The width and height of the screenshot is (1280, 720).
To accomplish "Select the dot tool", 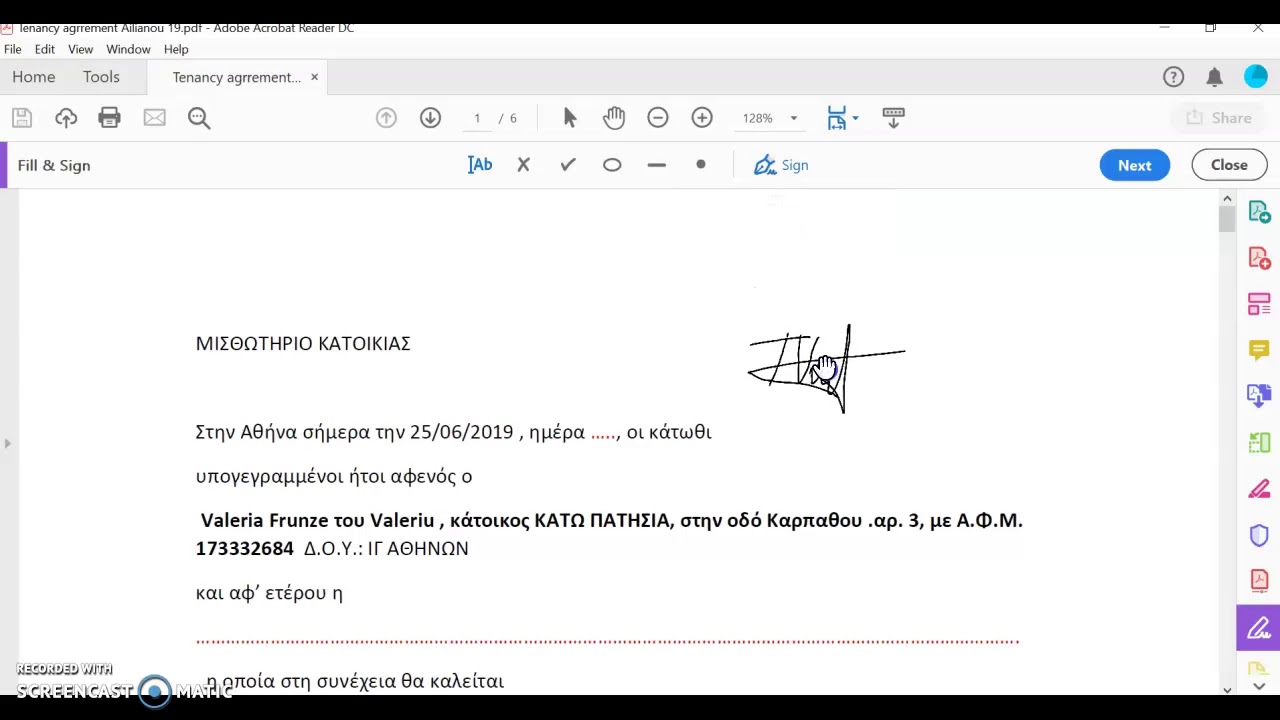I will [x=701, y=165].
